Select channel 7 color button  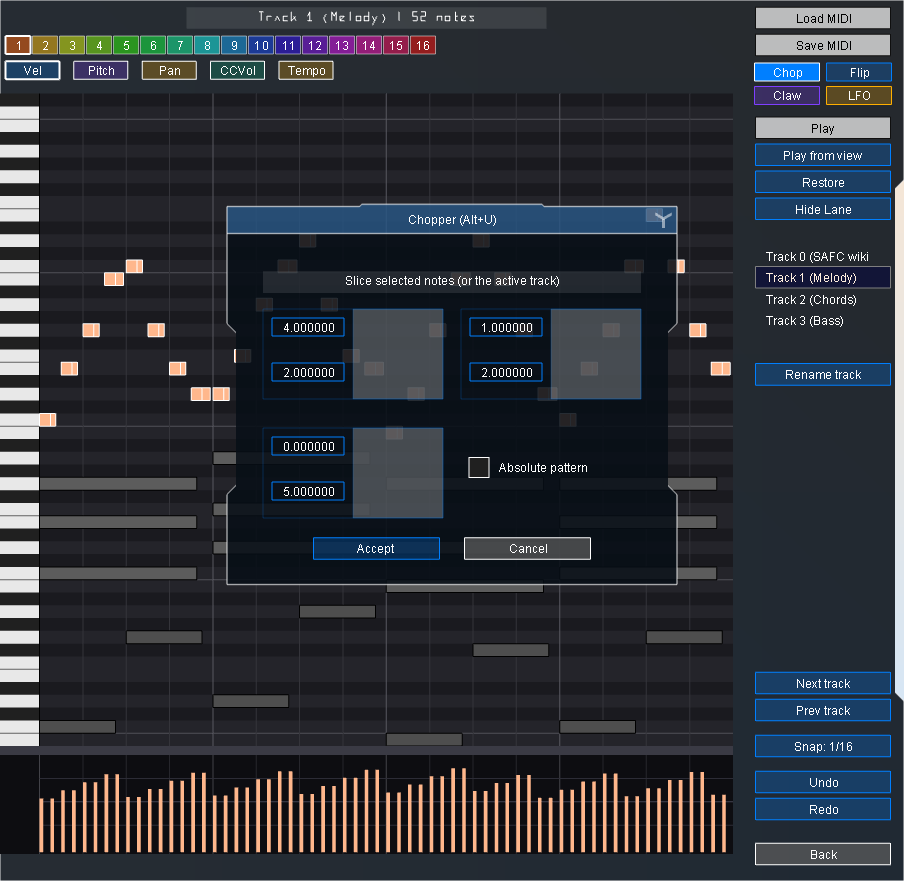180,45
